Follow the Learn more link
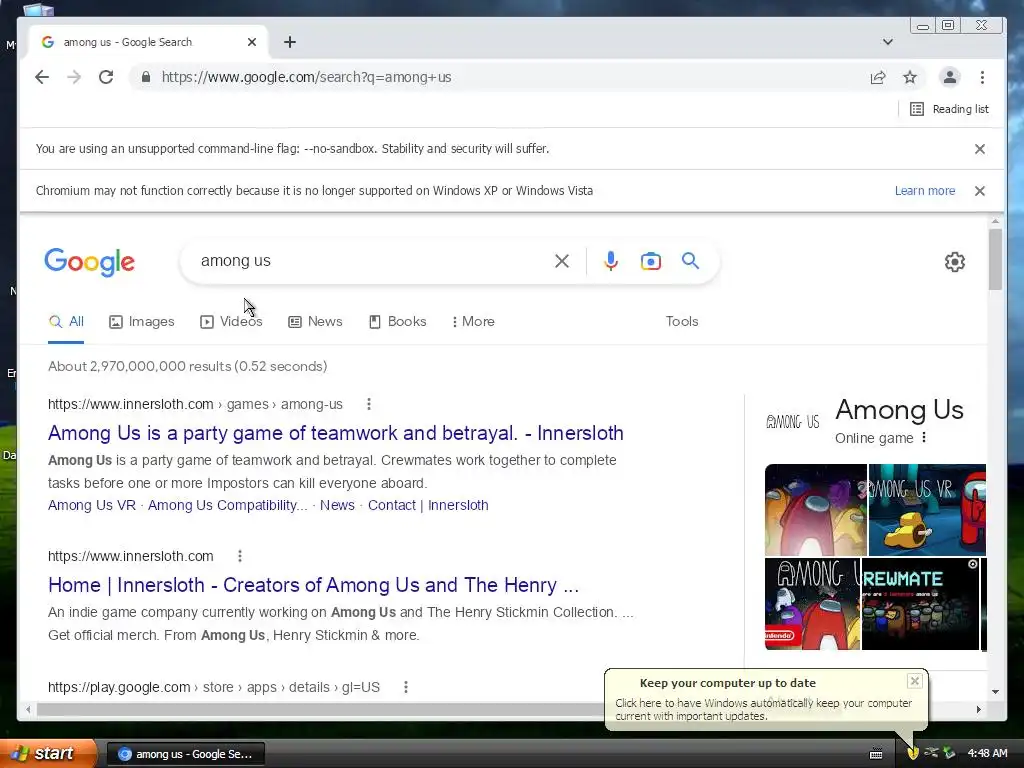This screenshot has width=1024, height=768. pos(925,191)
